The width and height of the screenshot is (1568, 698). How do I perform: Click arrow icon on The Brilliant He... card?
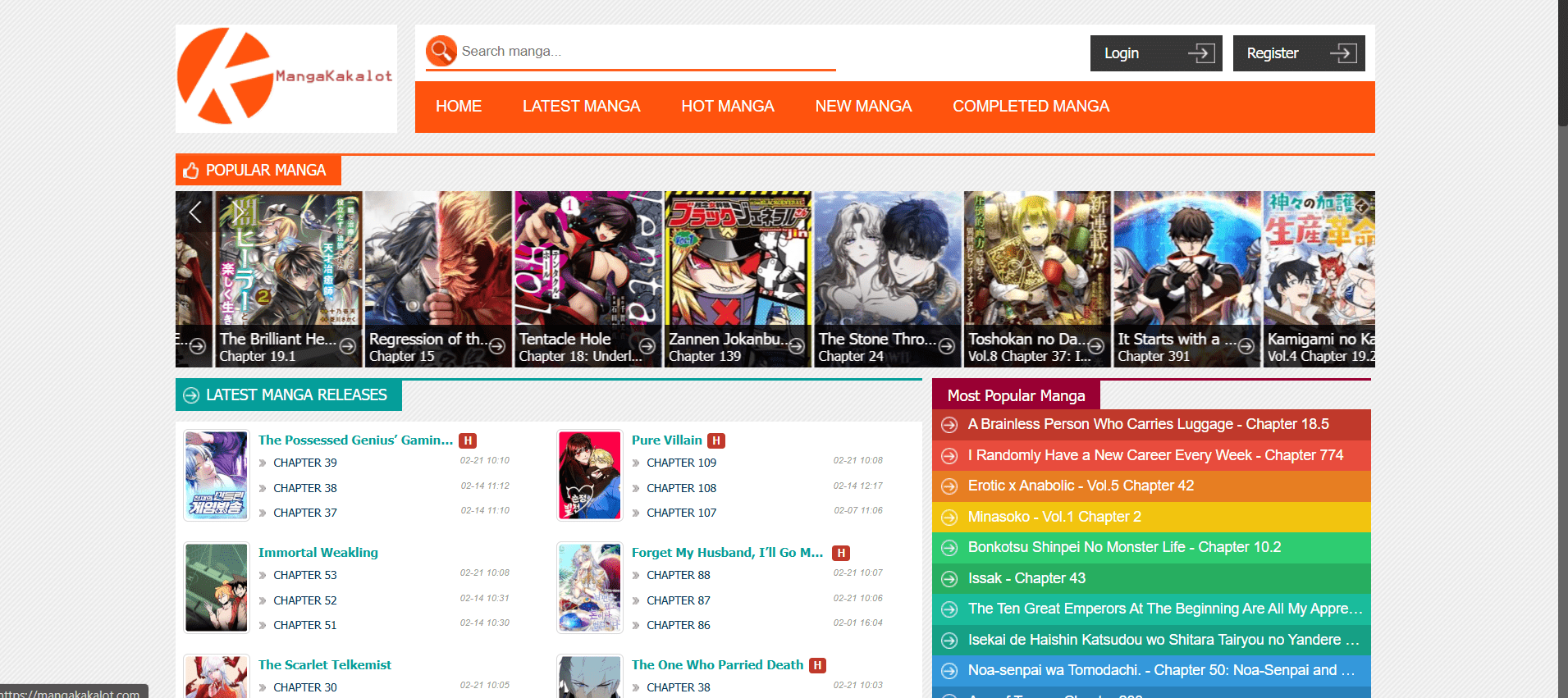point(348,346)
